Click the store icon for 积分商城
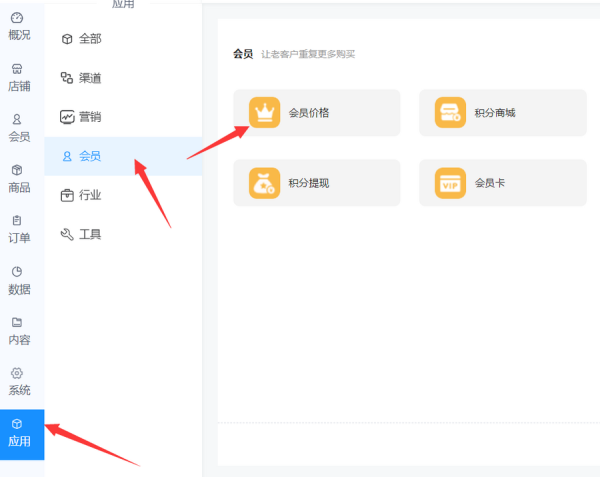Screen dimensions: 600x477 coord(450,112)
